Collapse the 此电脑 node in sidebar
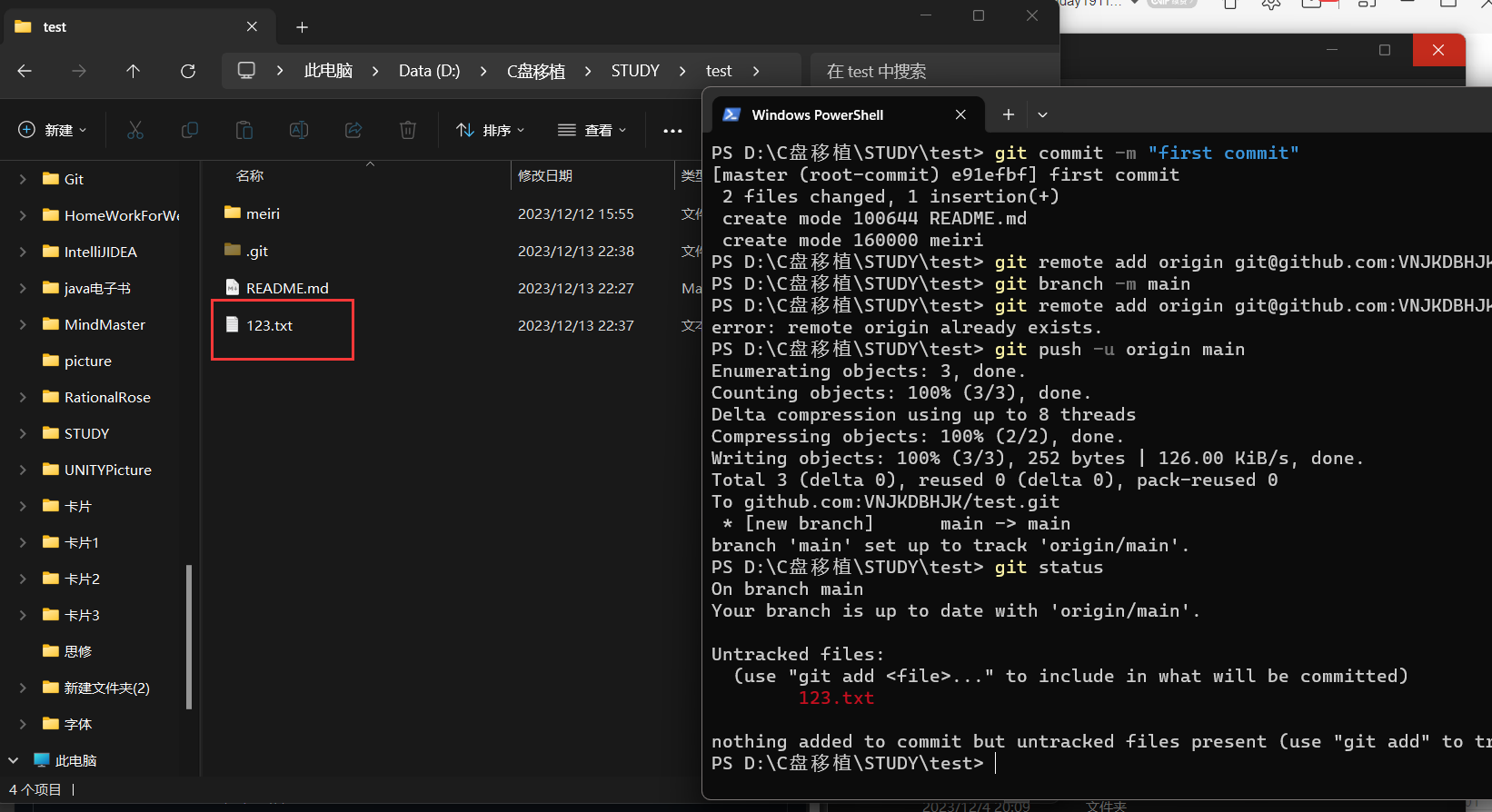 point(13,760)
